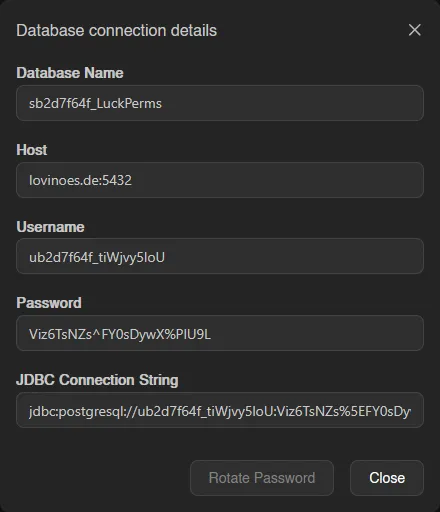Dismiss the dialog with the X icon
The width and height of the screenshot is (440, 512).
pos(415,30)
